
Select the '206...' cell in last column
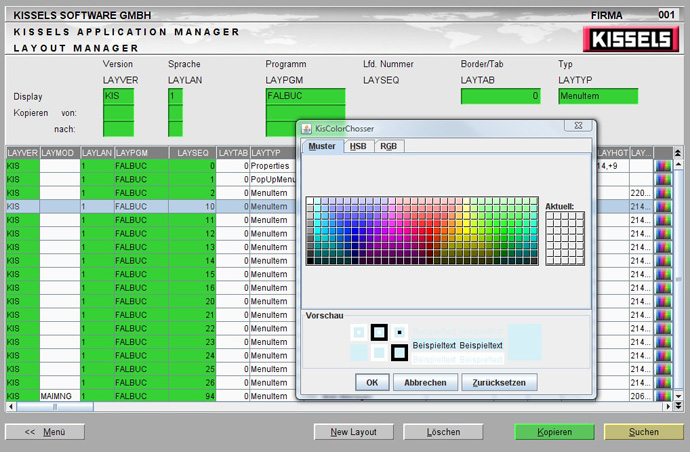tap(641, 396)
